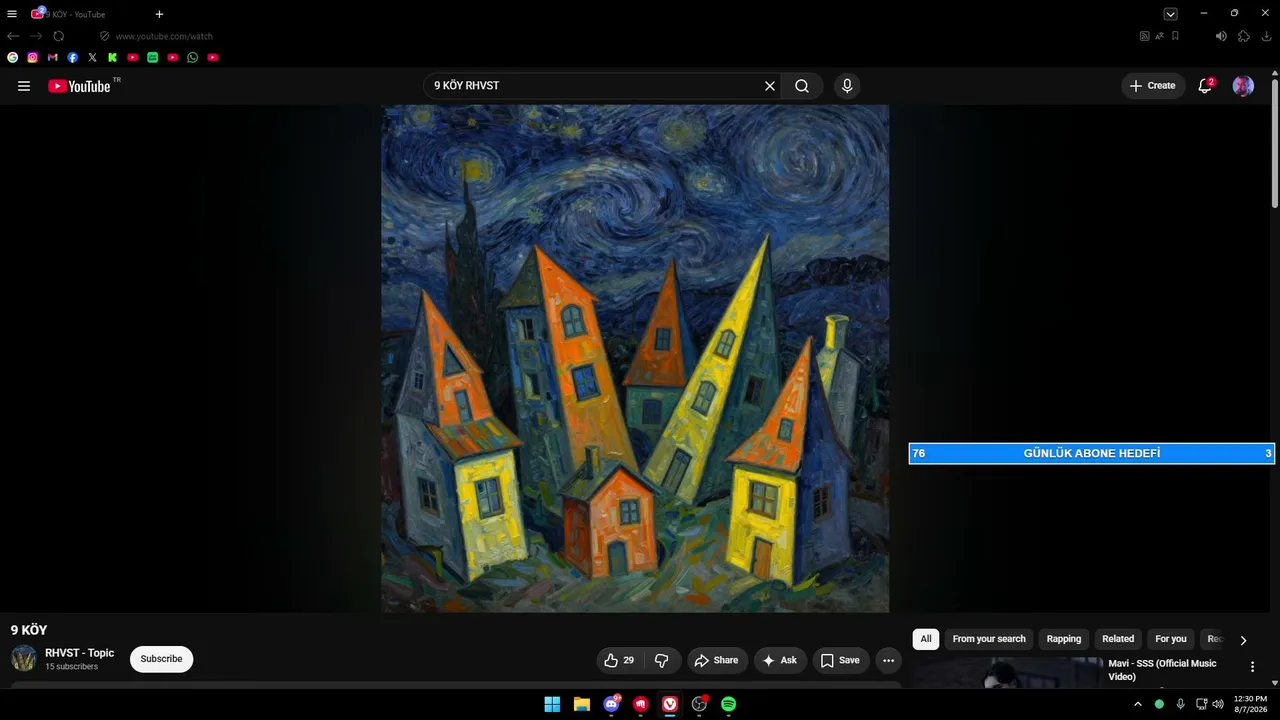
Task: Open the RSS feed icon in address bar
Action: [1145, 36]
